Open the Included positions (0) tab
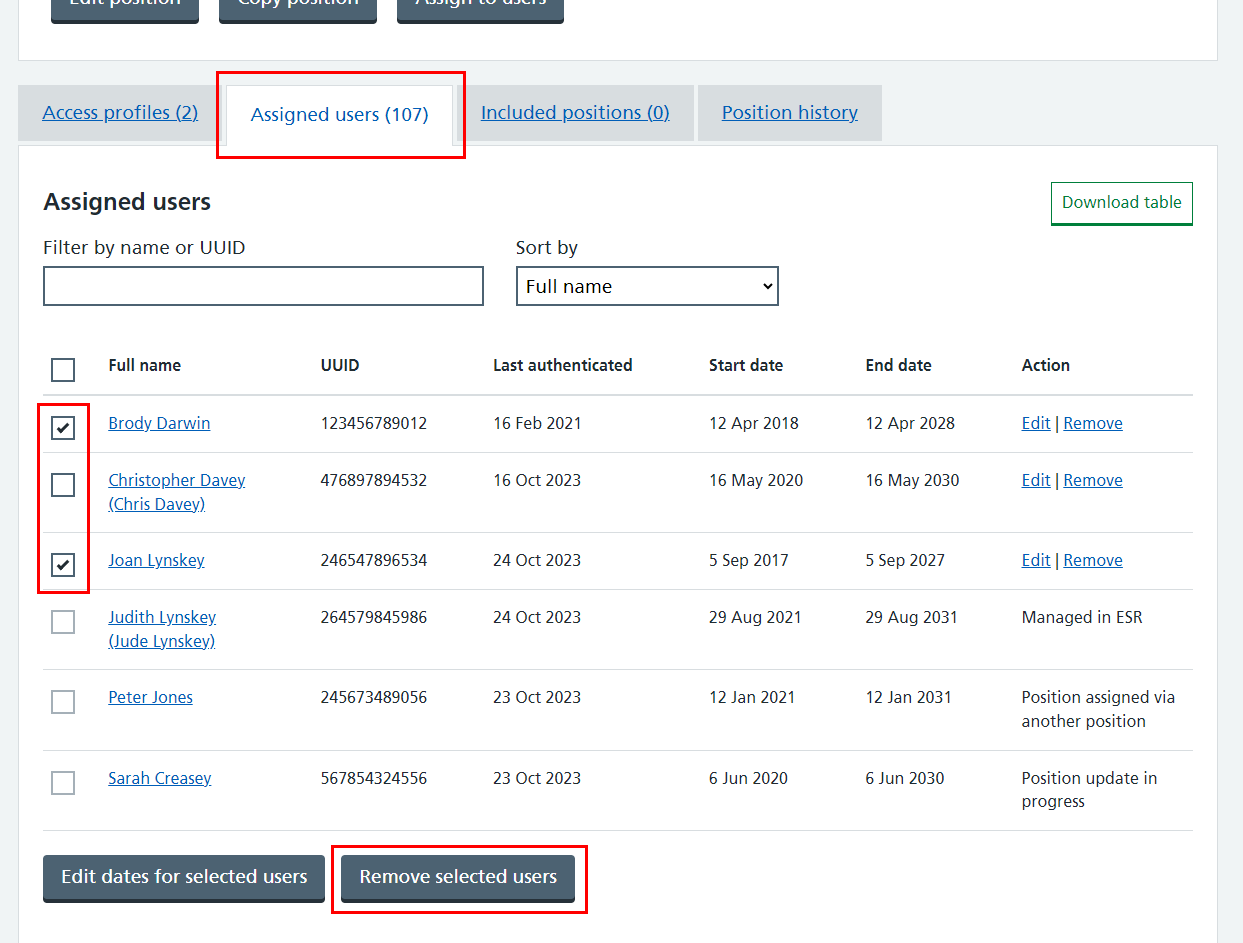 (x=575, y=113)
